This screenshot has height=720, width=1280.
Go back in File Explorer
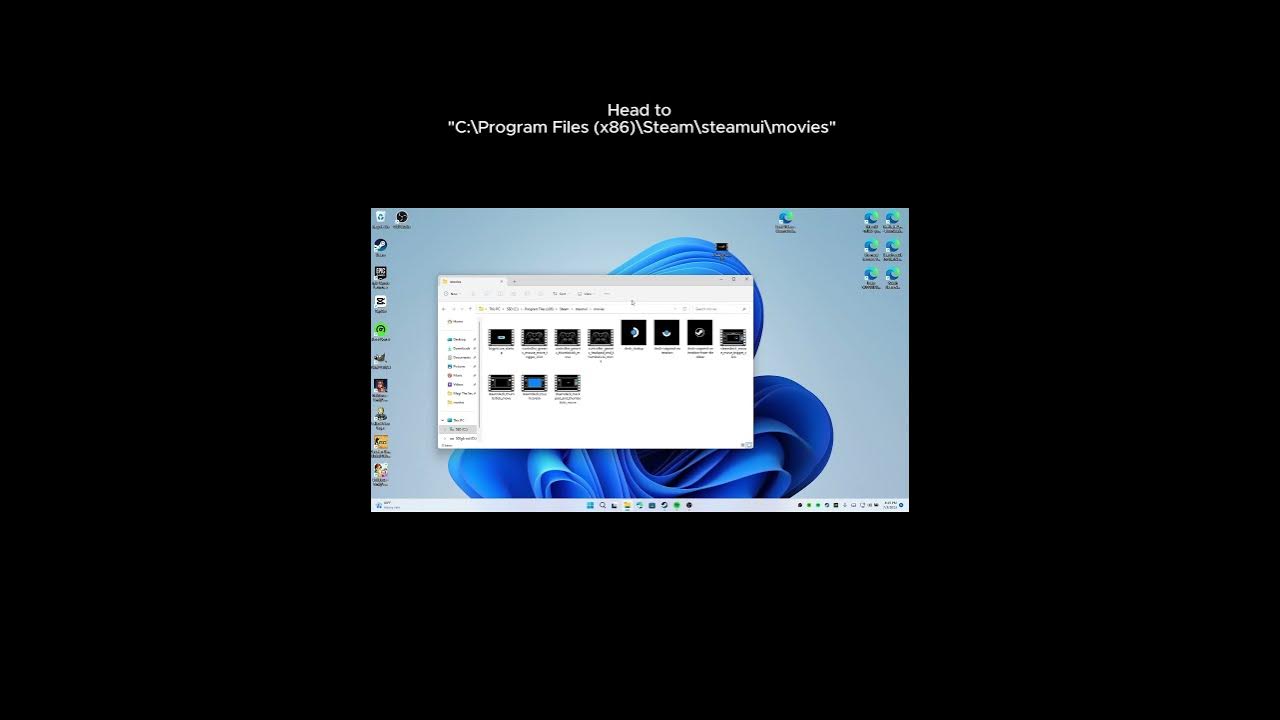click(443, 309)
